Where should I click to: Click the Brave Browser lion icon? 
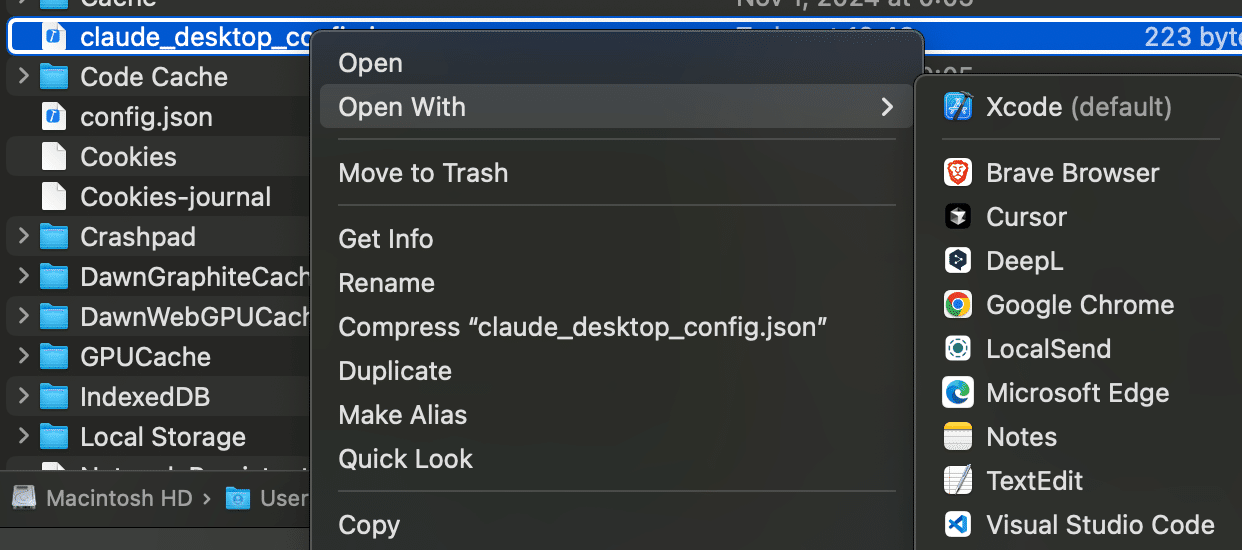click(x=958, y=173)
